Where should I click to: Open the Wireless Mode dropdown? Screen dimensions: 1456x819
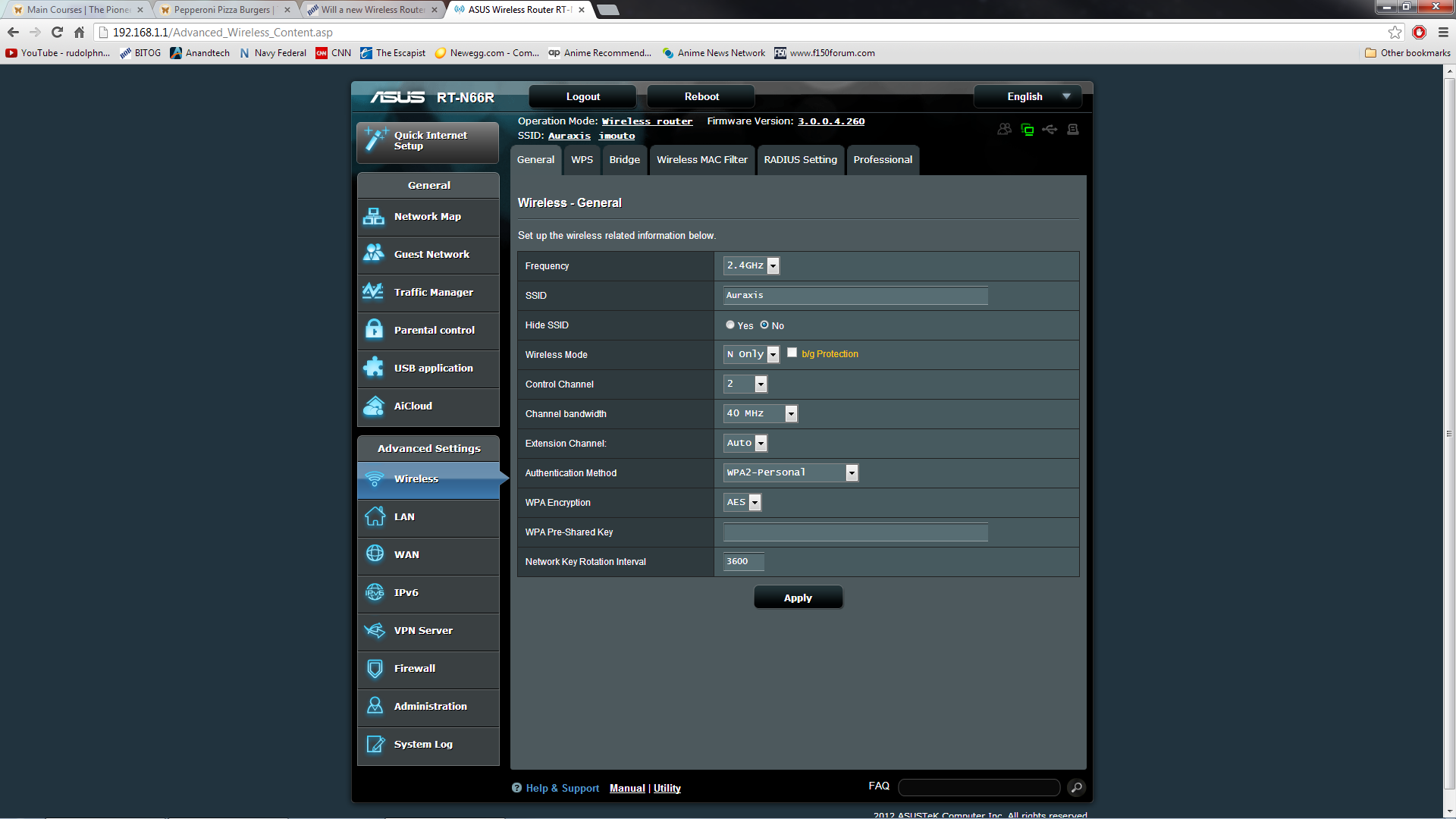[752, 354]
